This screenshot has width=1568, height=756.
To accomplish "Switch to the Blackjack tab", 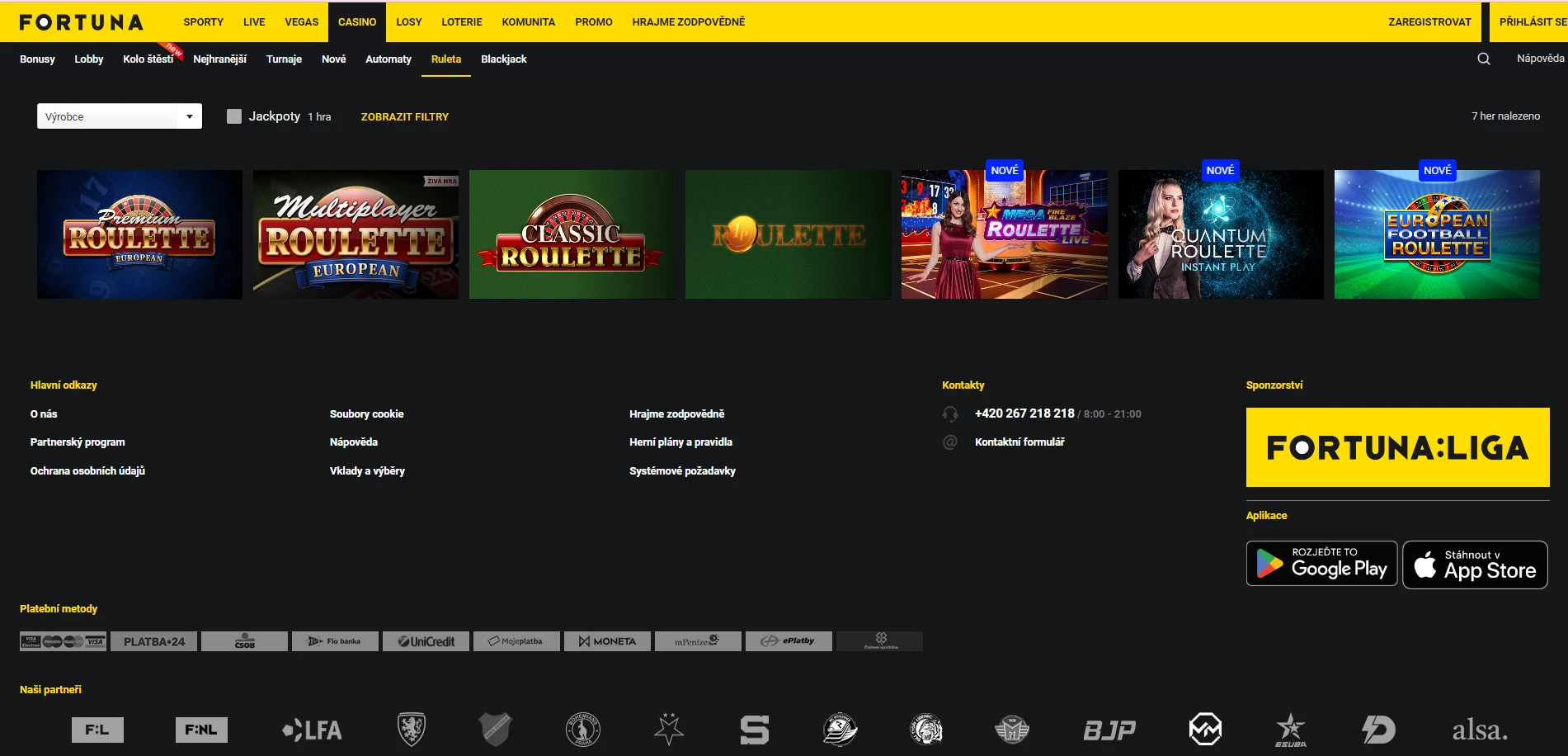I will tap(503, 59).
